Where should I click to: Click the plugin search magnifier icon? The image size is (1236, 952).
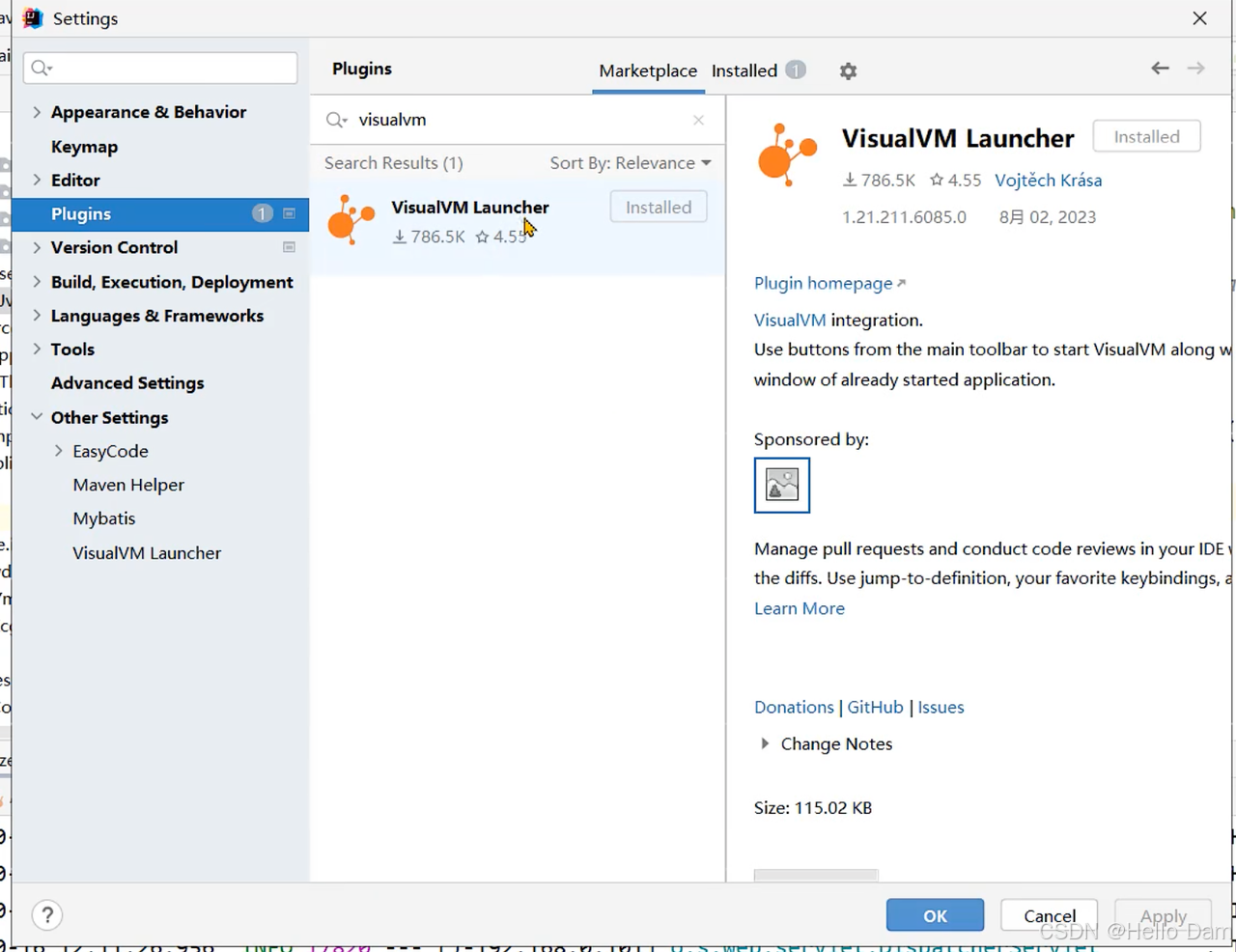coord(336,120)
